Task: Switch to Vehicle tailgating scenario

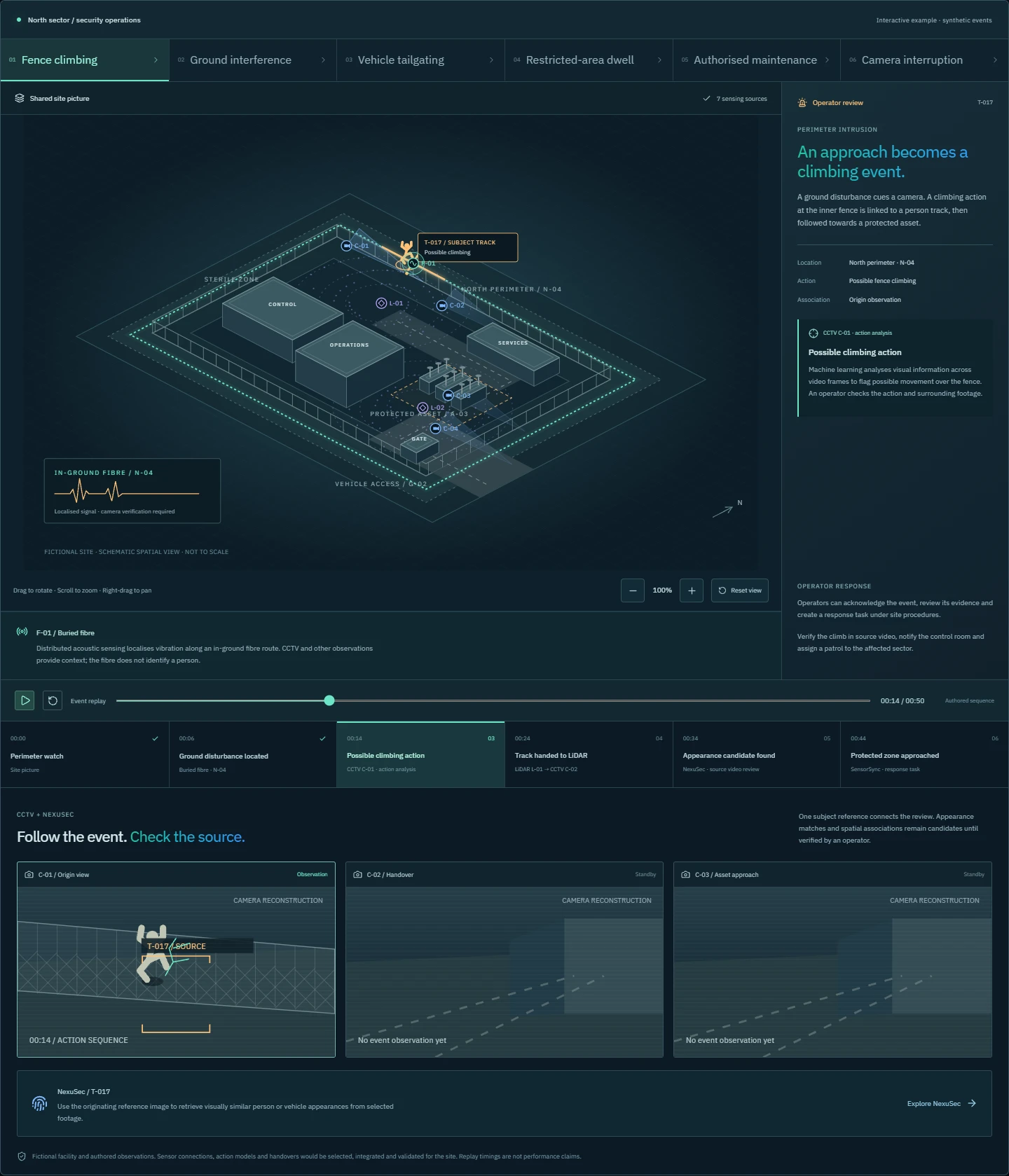Action: point(420,60)
